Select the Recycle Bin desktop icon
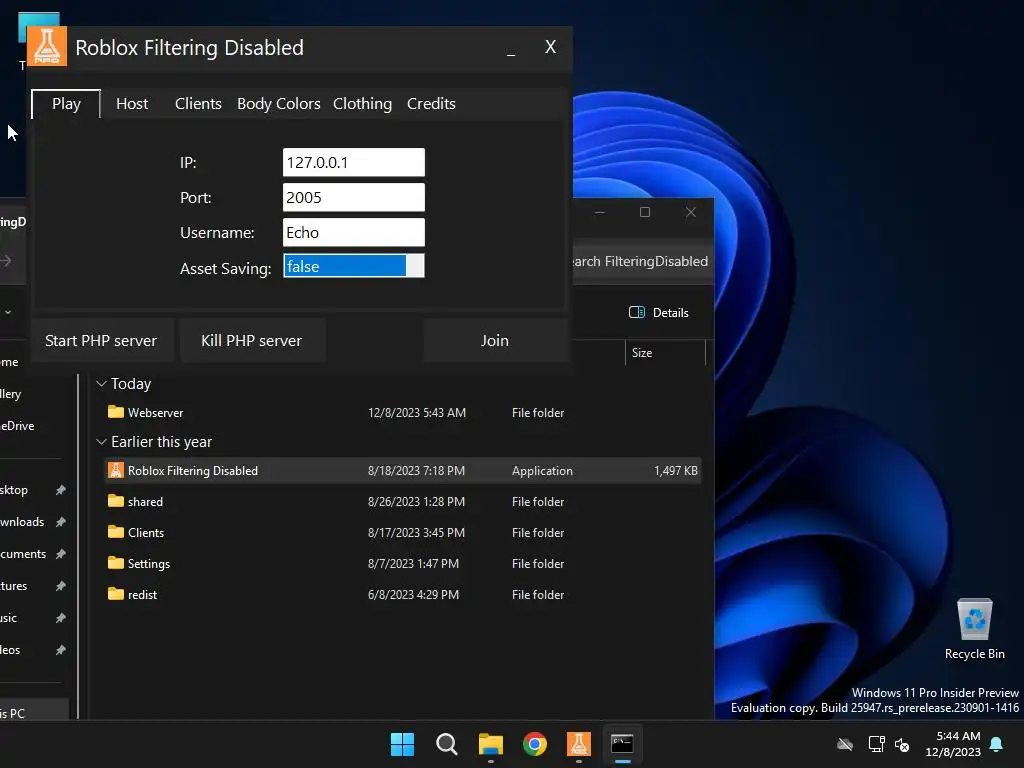The height and width of the screenshot is (768, 1024). [x=974, y=630]
